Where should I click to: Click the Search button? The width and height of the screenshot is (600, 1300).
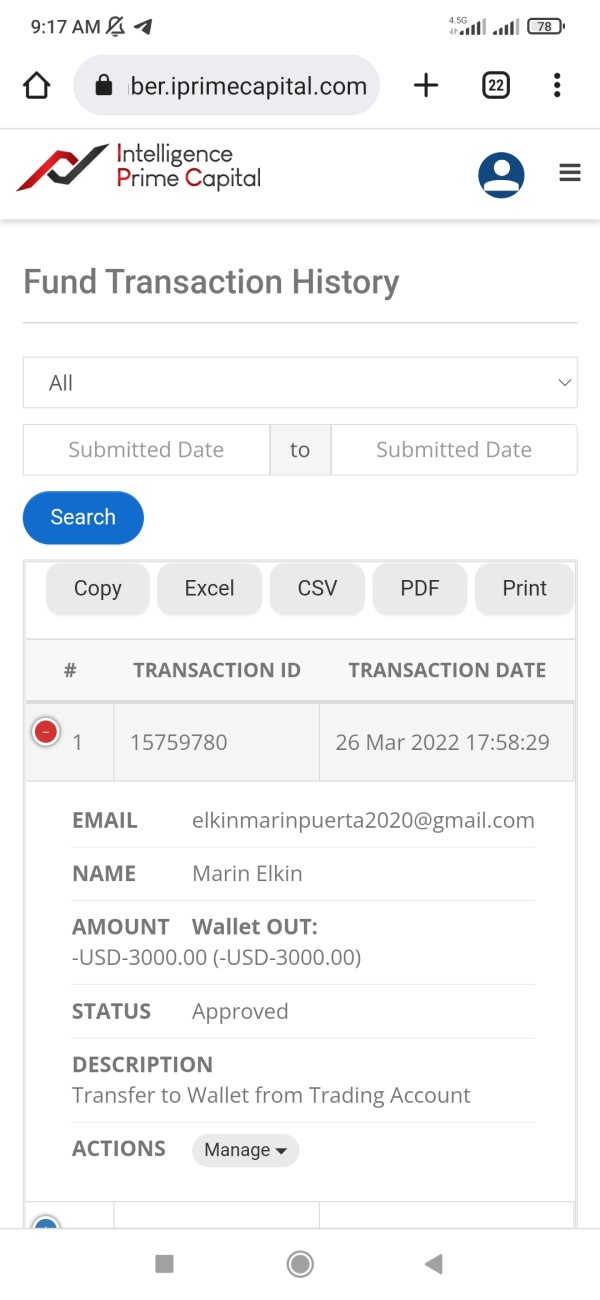click(83, 517)
